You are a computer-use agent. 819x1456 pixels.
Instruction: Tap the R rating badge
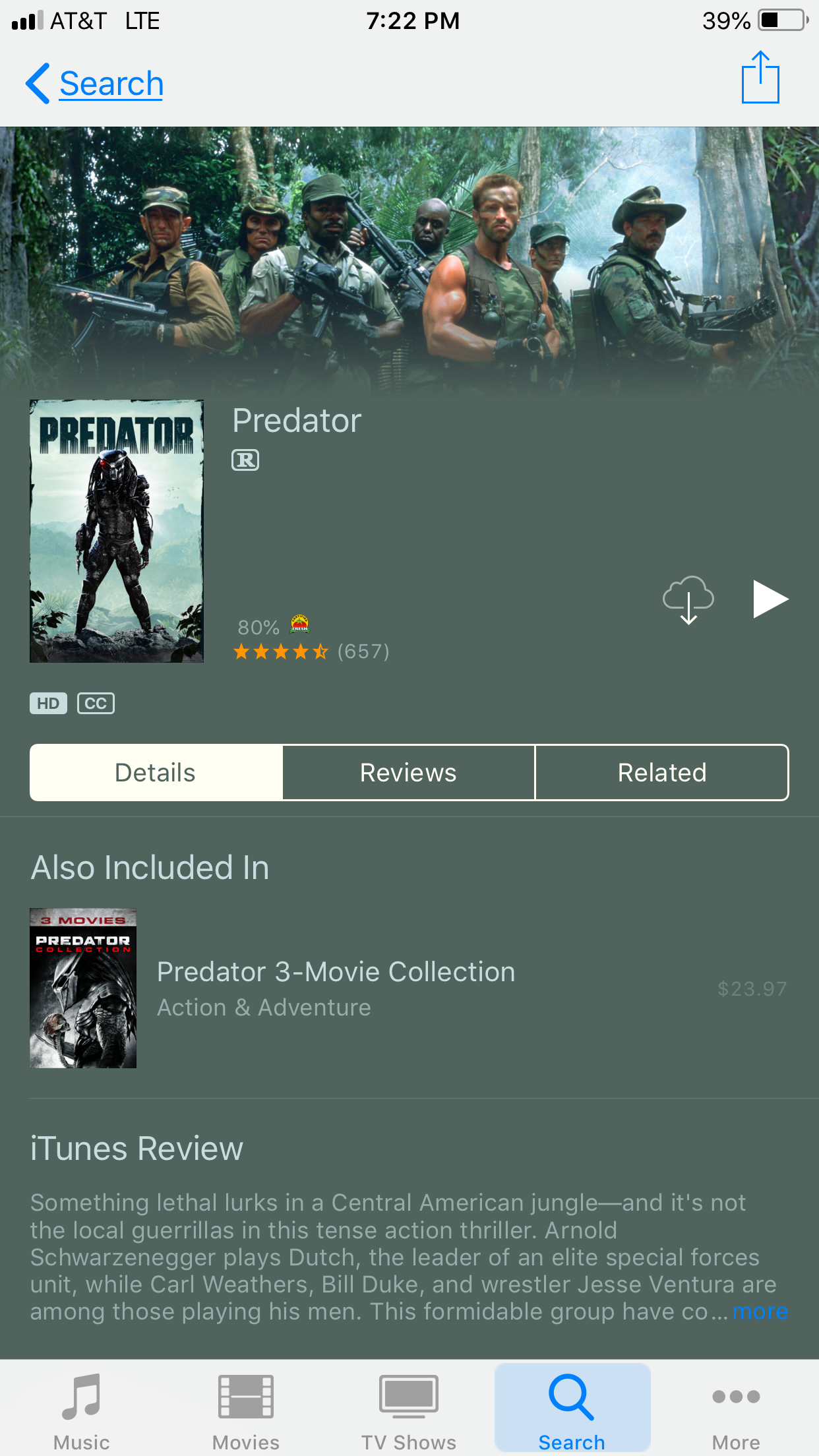(x=245, y=460)
